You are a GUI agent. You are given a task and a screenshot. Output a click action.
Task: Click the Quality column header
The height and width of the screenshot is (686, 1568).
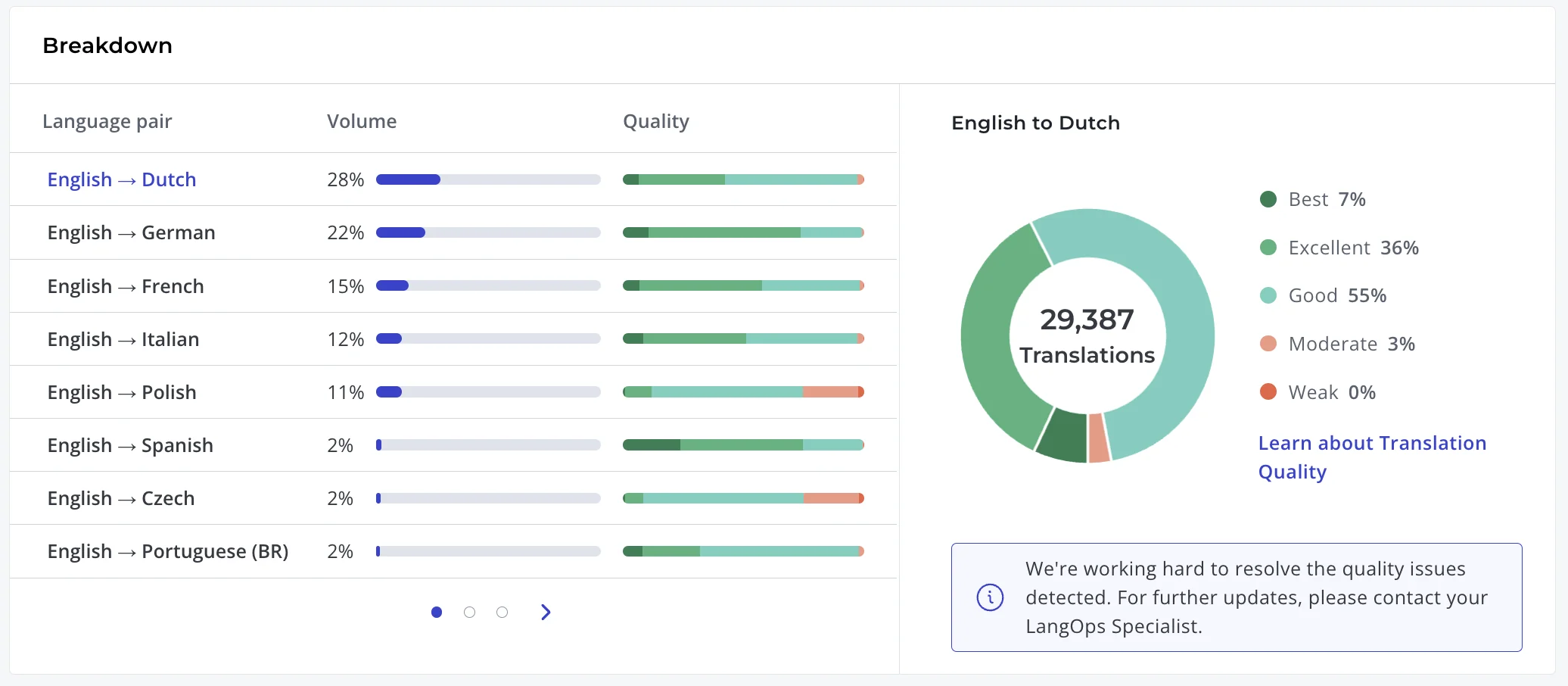(656, 122)
